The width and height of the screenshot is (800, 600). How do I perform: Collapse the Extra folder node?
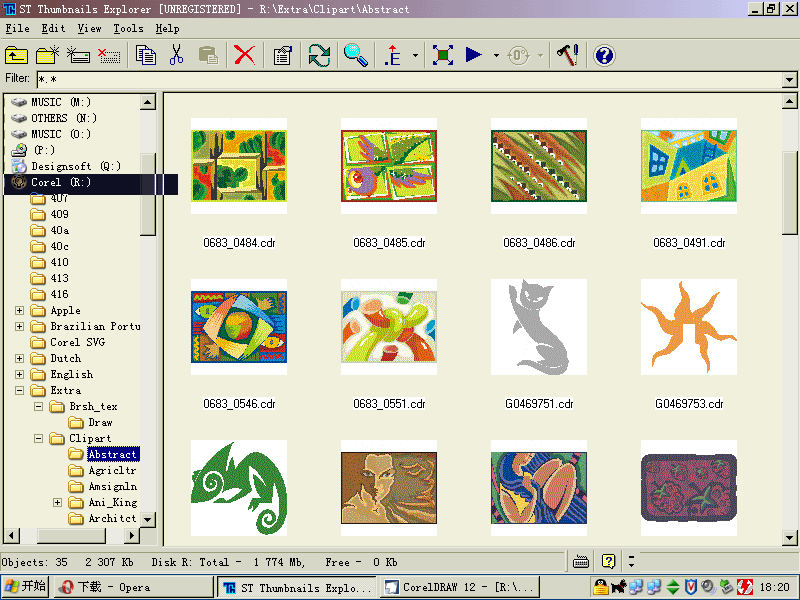tap(19, 390)
